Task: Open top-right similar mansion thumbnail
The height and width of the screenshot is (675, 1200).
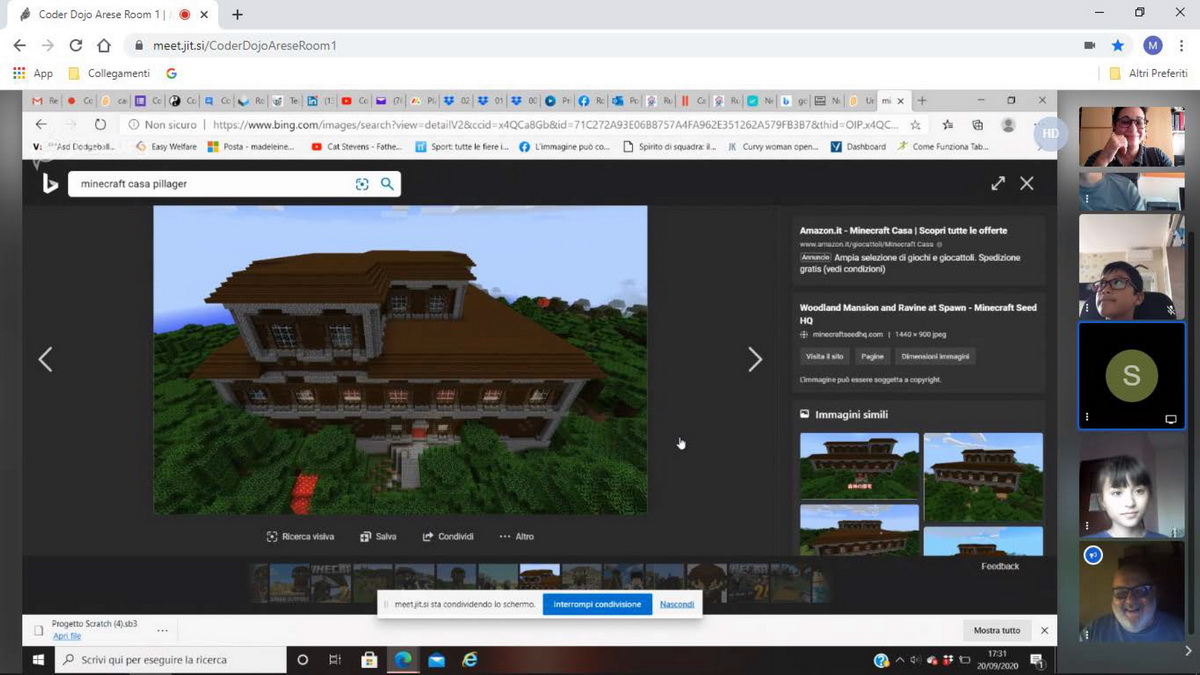Action: click(x=983, y=477)
